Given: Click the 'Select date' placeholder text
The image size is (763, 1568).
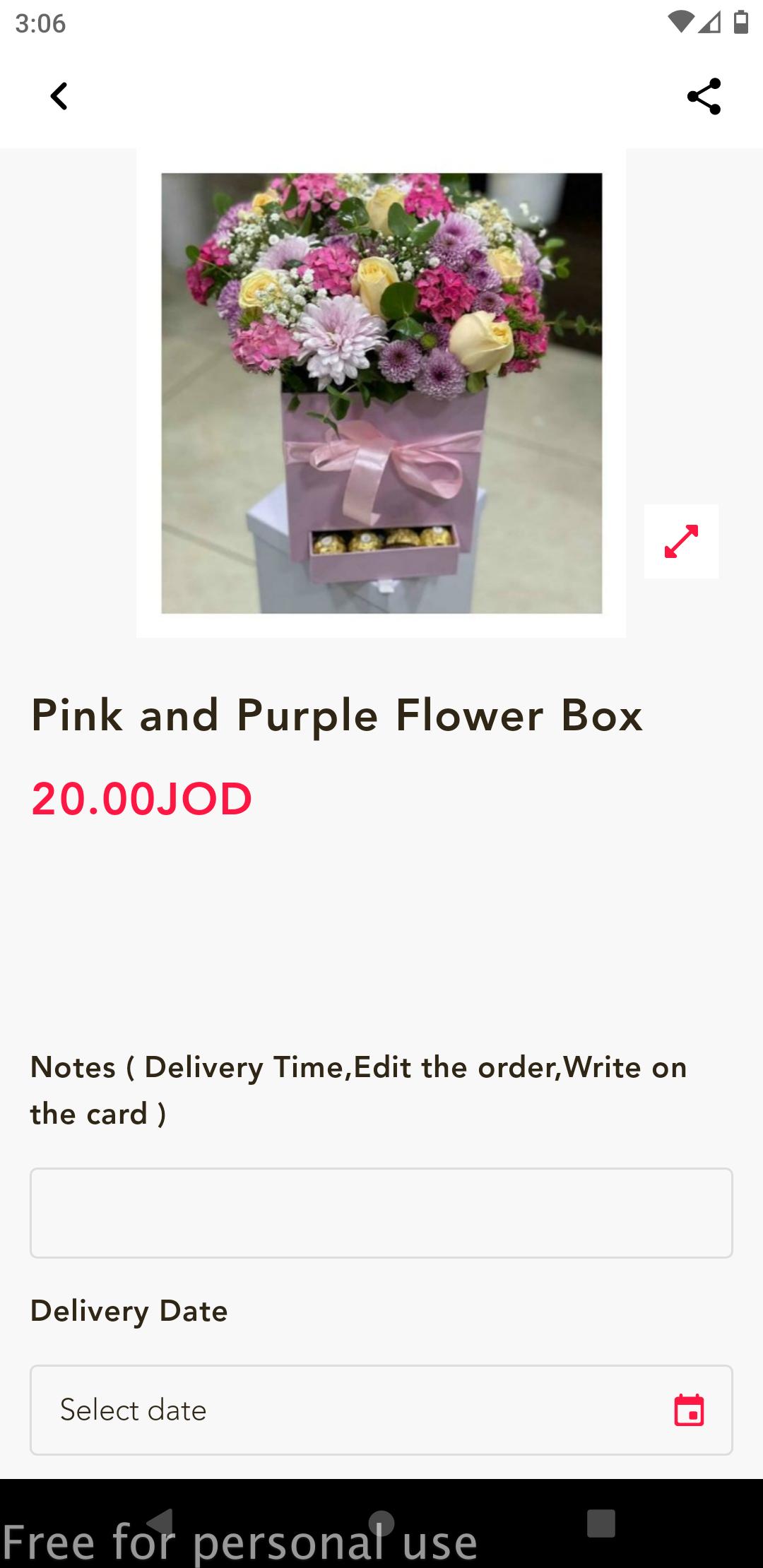Looking at the screenshot, I should click(133, 1410).
